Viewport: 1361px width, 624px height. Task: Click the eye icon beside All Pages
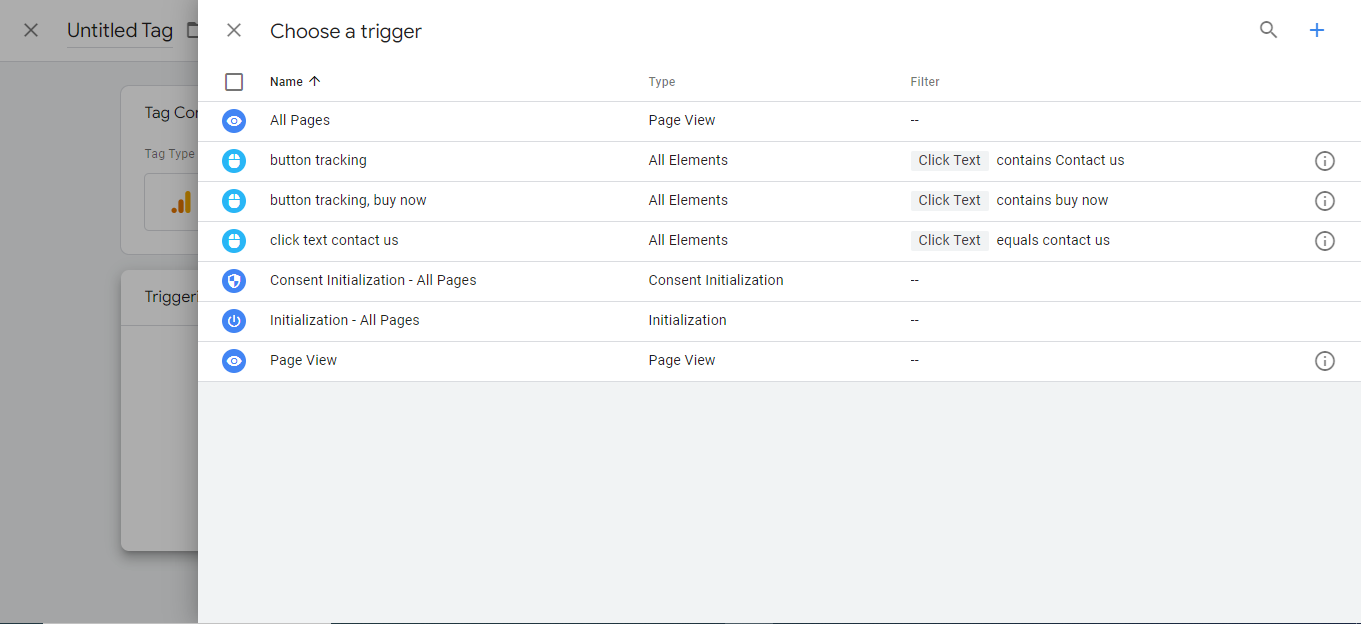(234, 121)
